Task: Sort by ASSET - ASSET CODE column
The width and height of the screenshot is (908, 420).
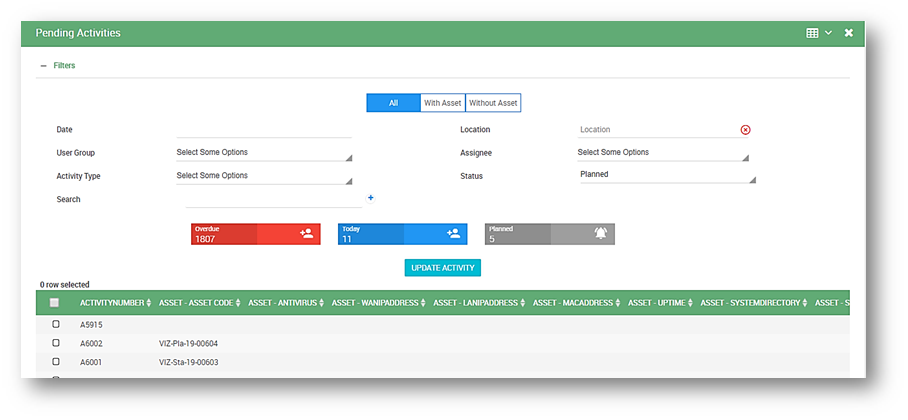Action: [200, 303]
